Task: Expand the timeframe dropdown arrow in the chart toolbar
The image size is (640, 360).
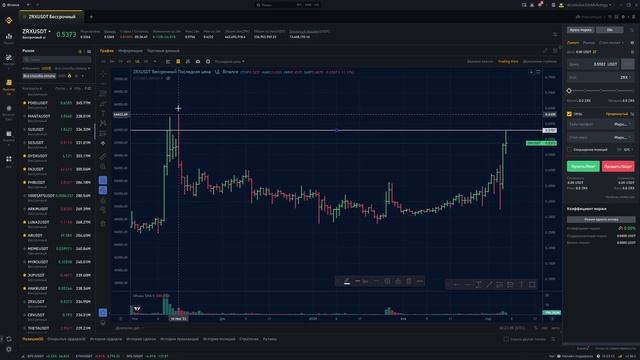Action: point(155,62)
